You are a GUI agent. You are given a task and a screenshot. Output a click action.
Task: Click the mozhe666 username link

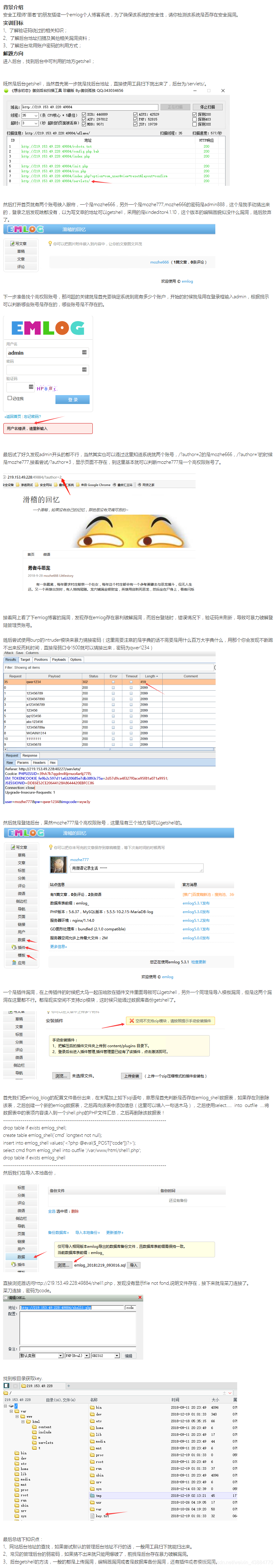(x=159, y=262)
